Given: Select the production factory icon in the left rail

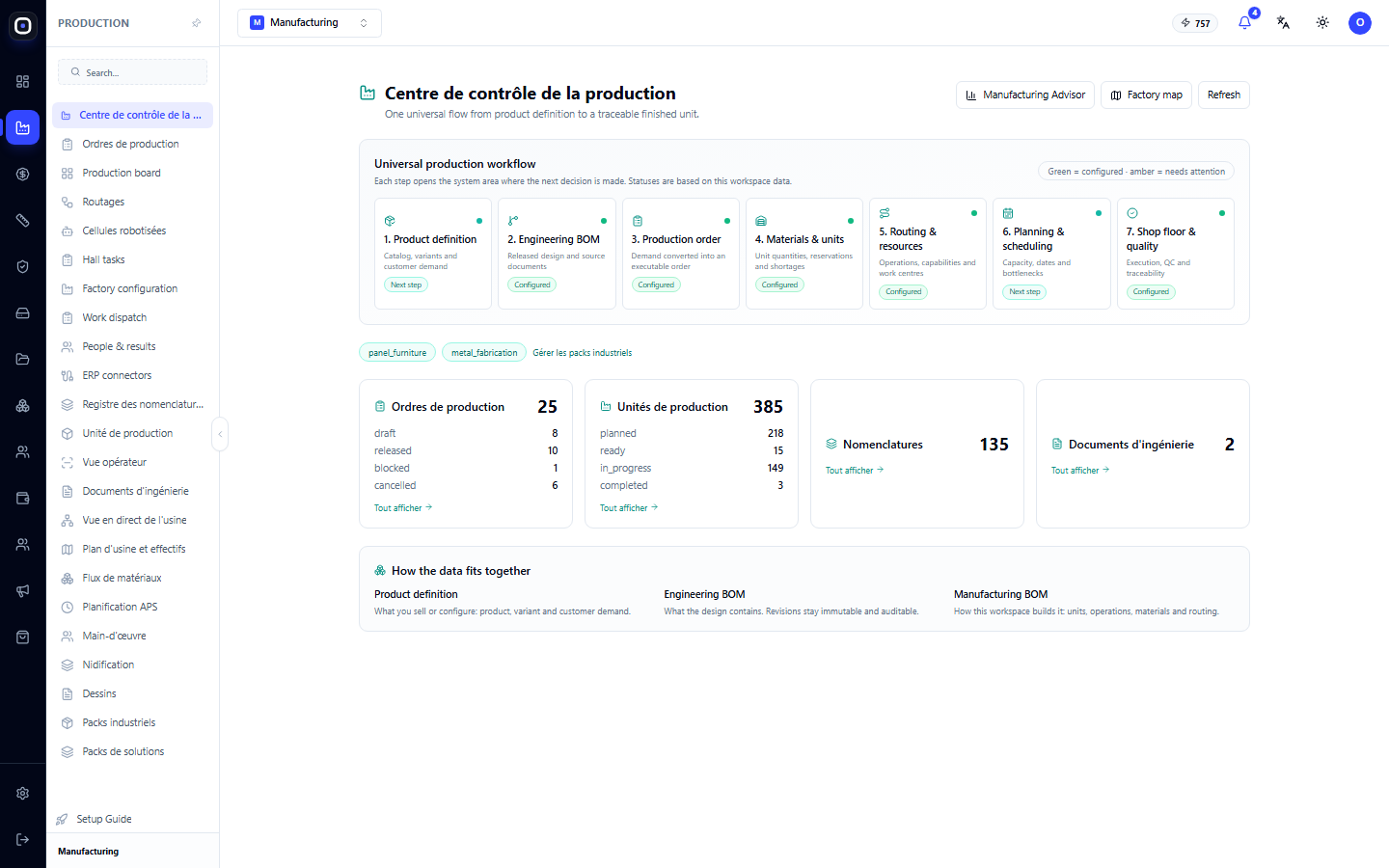Looking at the screenshot, I should (23, 127).
